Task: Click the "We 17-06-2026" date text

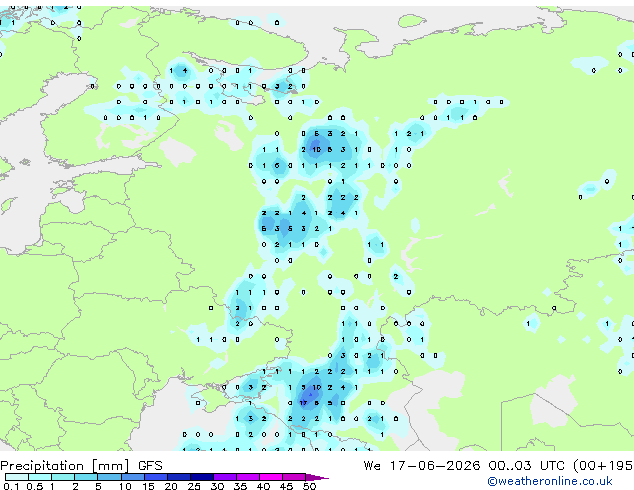Action: point(422,466)
